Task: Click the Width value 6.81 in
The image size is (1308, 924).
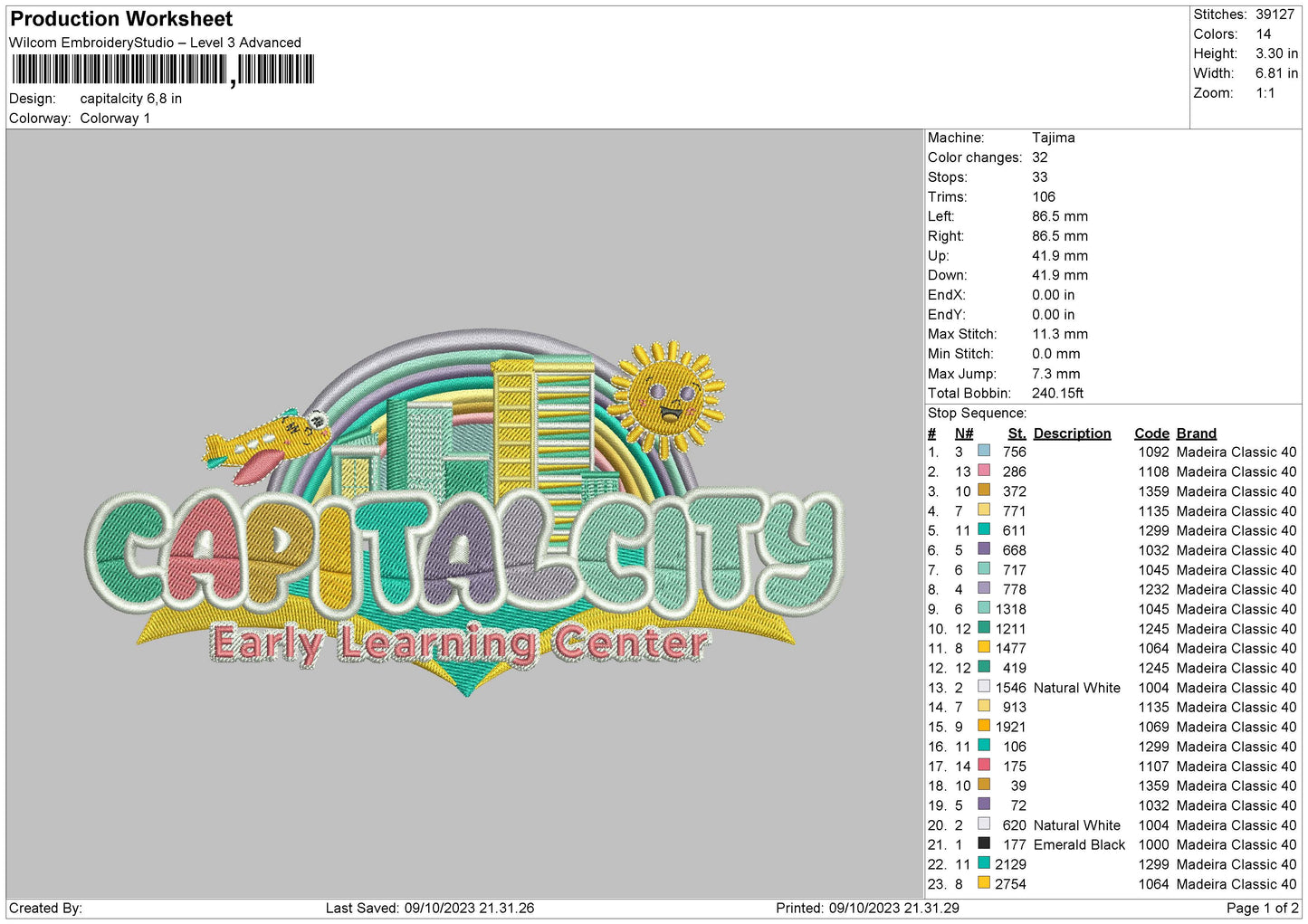Action: tap(1276, 73)
